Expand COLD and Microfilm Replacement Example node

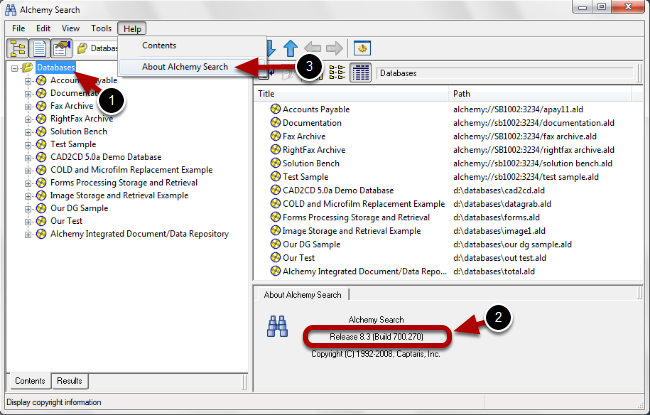coord(28,171)
